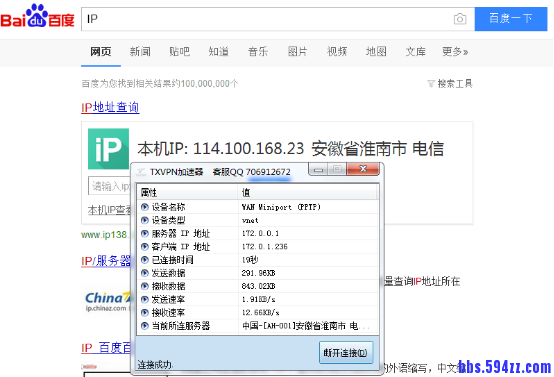
Task: Open the 地图 tab
Action: (x=376, y=52)
